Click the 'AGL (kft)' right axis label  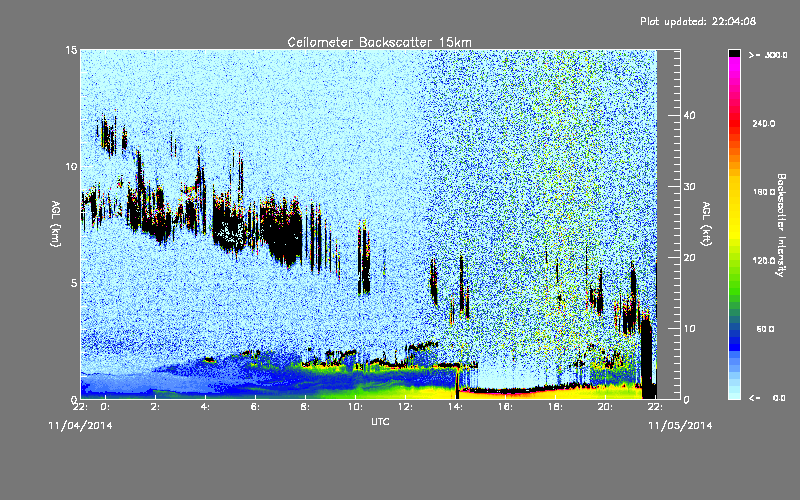click(x=707, y=224)
